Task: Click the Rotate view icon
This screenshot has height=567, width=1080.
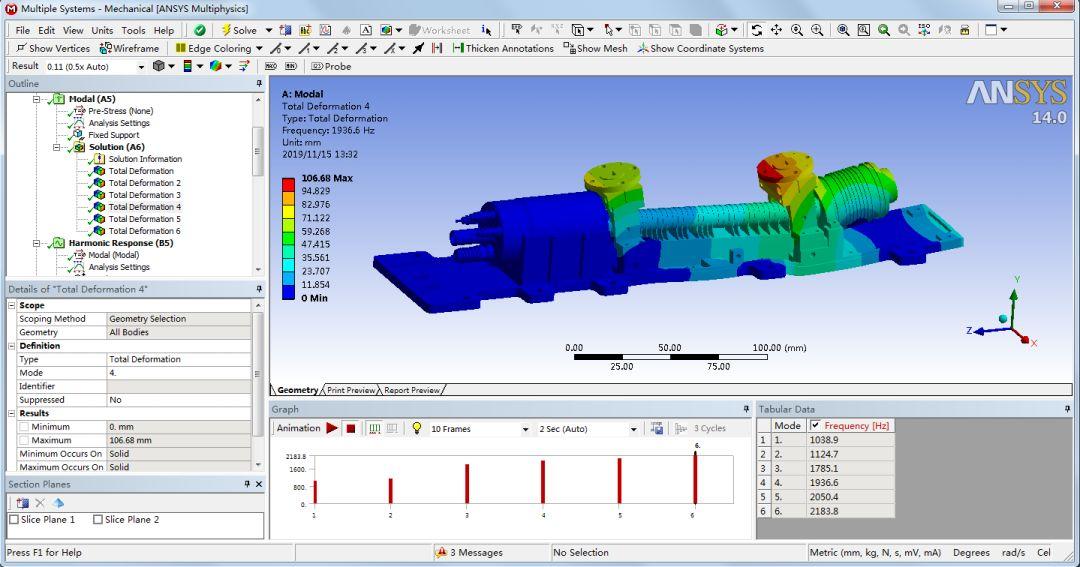Action: coord(756,30)
